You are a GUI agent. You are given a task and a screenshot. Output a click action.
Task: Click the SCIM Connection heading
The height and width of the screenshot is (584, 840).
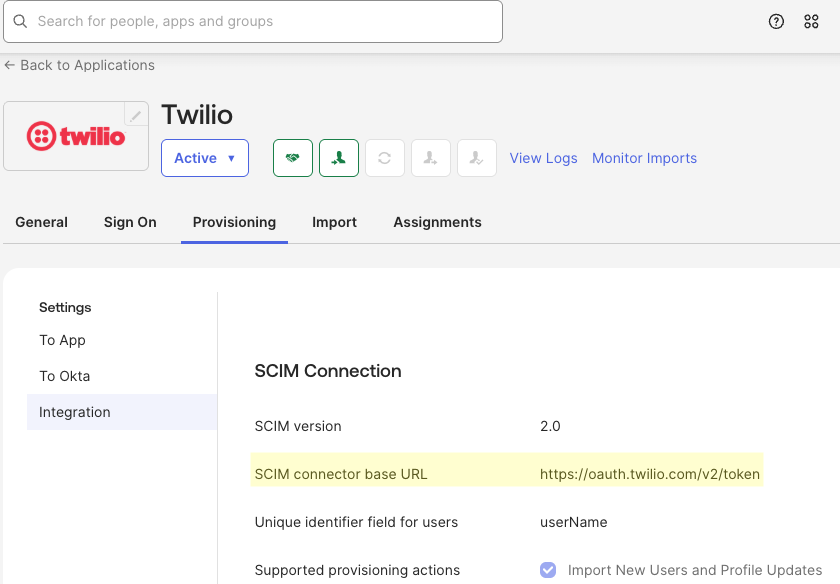coord(328,371)
